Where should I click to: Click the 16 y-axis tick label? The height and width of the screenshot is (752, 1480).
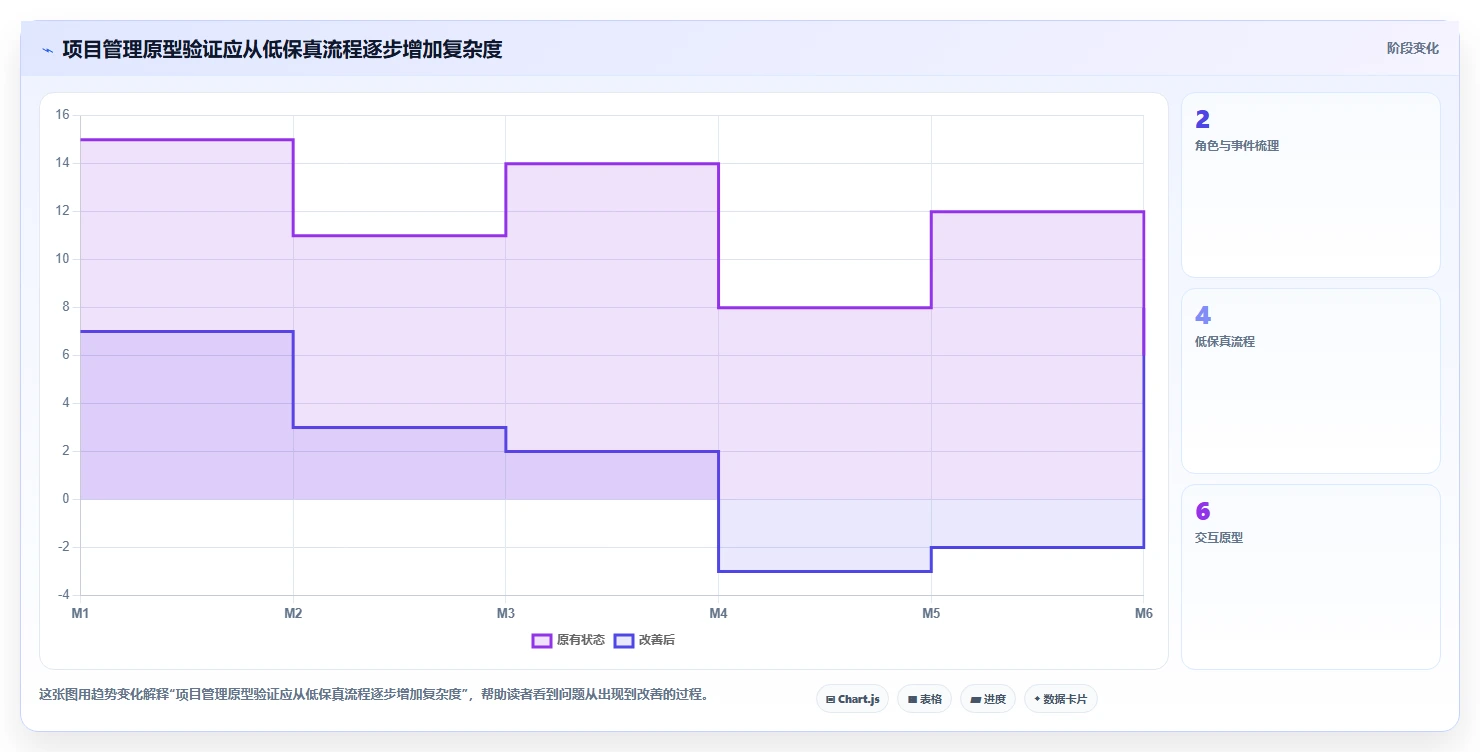click(x=62, y=115)
